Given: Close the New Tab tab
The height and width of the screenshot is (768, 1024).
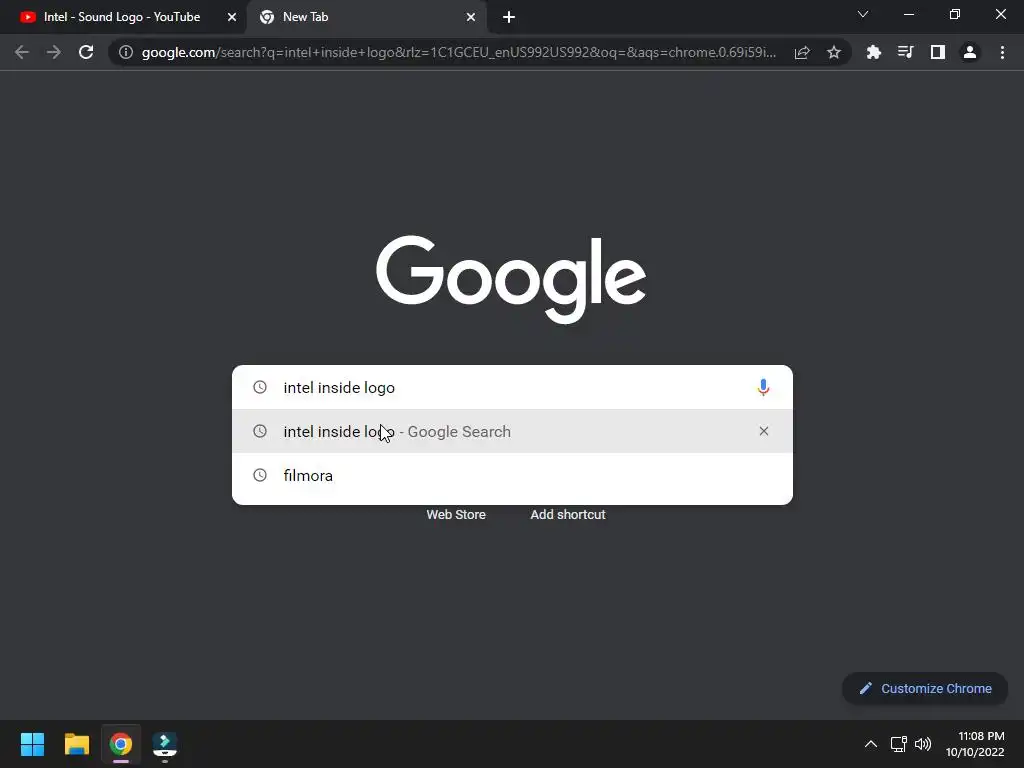Looking at the screenshot, I should [x=471, y=17].
